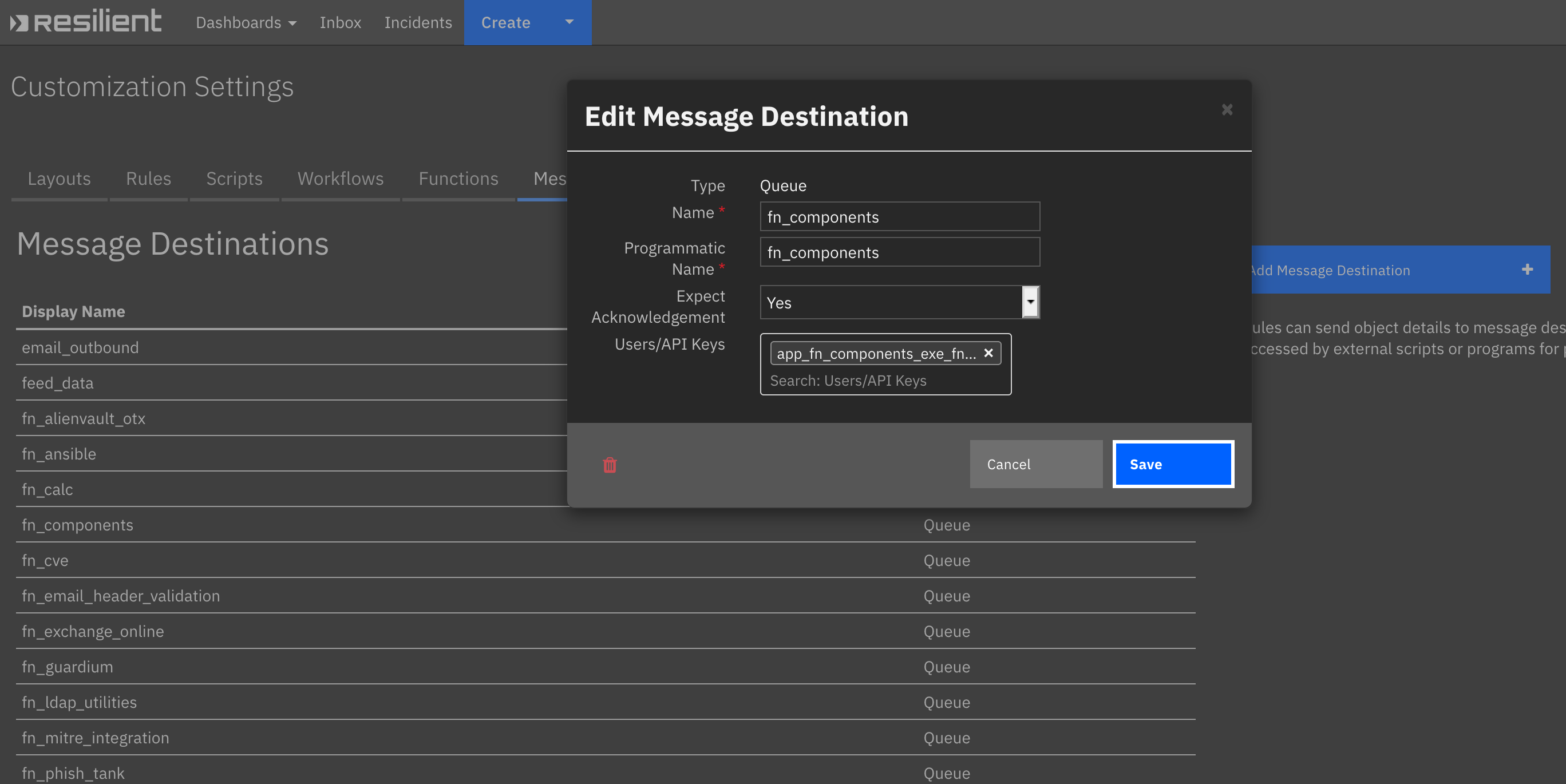Open fn_components in the destinations list
The image size is (1566, 784).
[606, 525]
